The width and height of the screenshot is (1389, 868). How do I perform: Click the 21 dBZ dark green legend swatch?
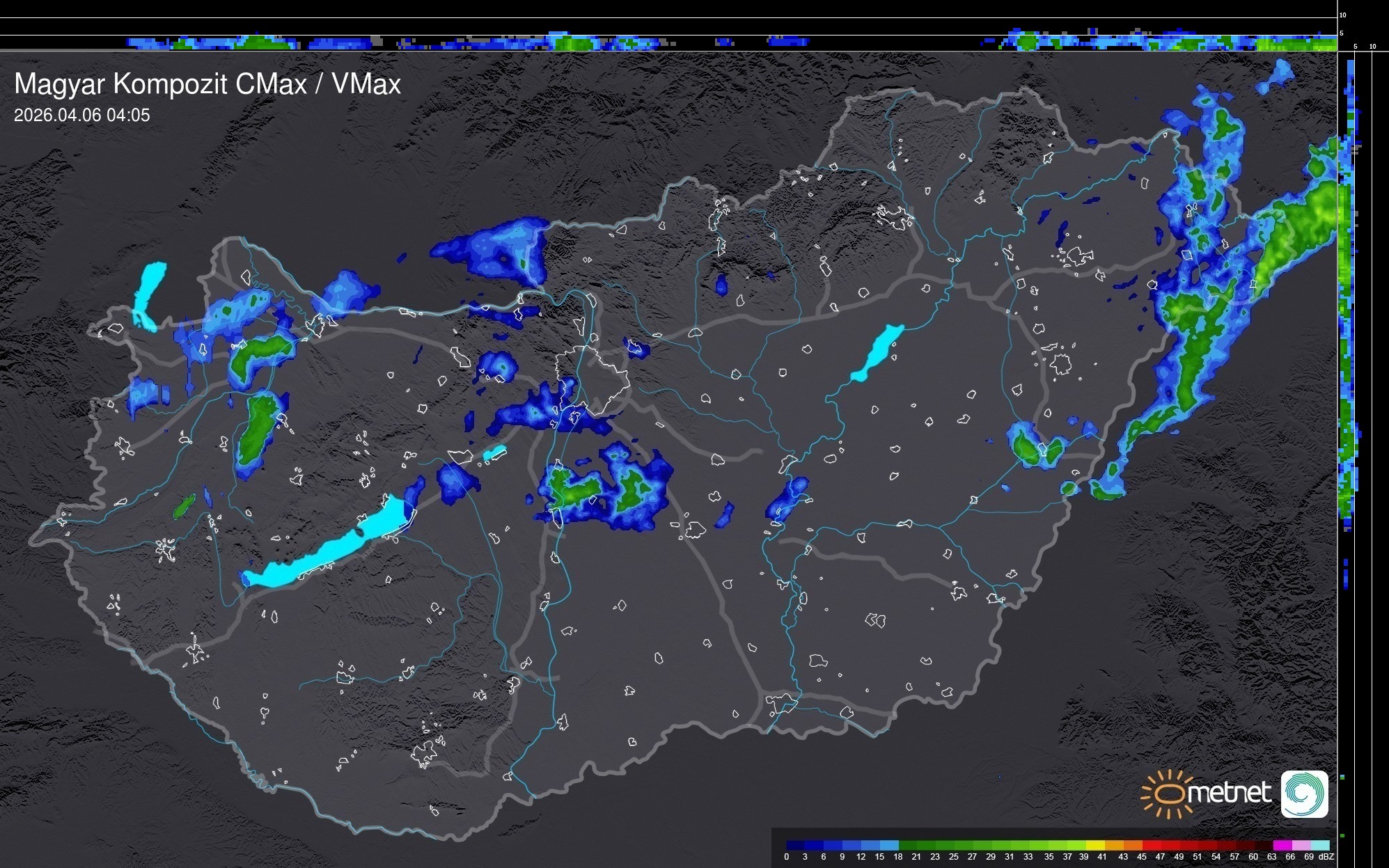pos(927,845)
